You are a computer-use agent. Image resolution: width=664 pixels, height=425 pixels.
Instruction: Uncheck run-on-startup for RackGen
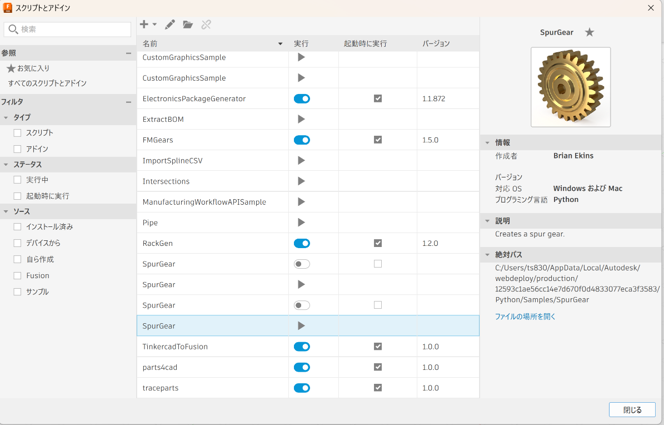(378, 243)
